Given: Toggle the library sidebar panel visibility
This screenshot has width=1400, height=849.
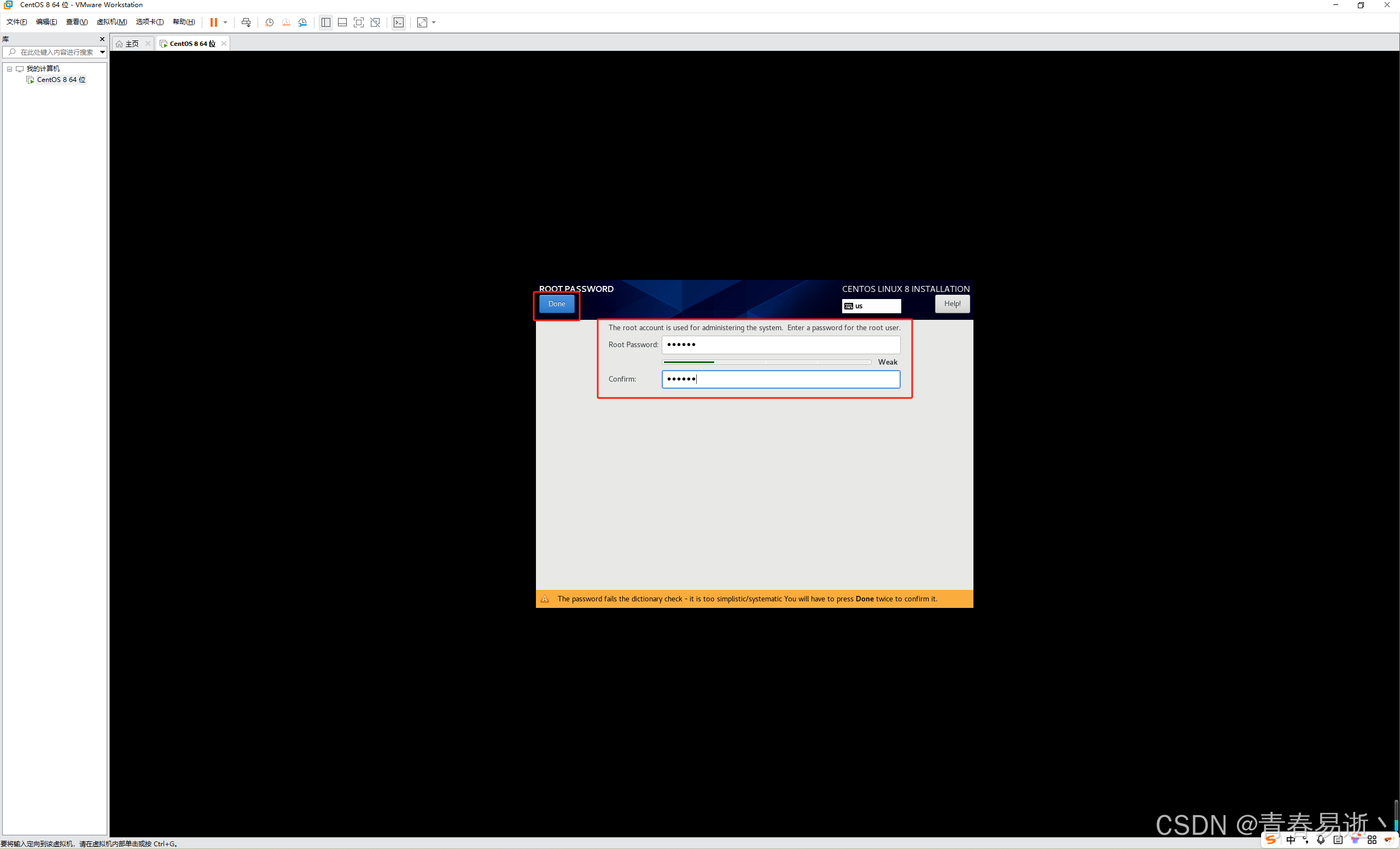Looking at the screenshot, I should coord(325,22).
